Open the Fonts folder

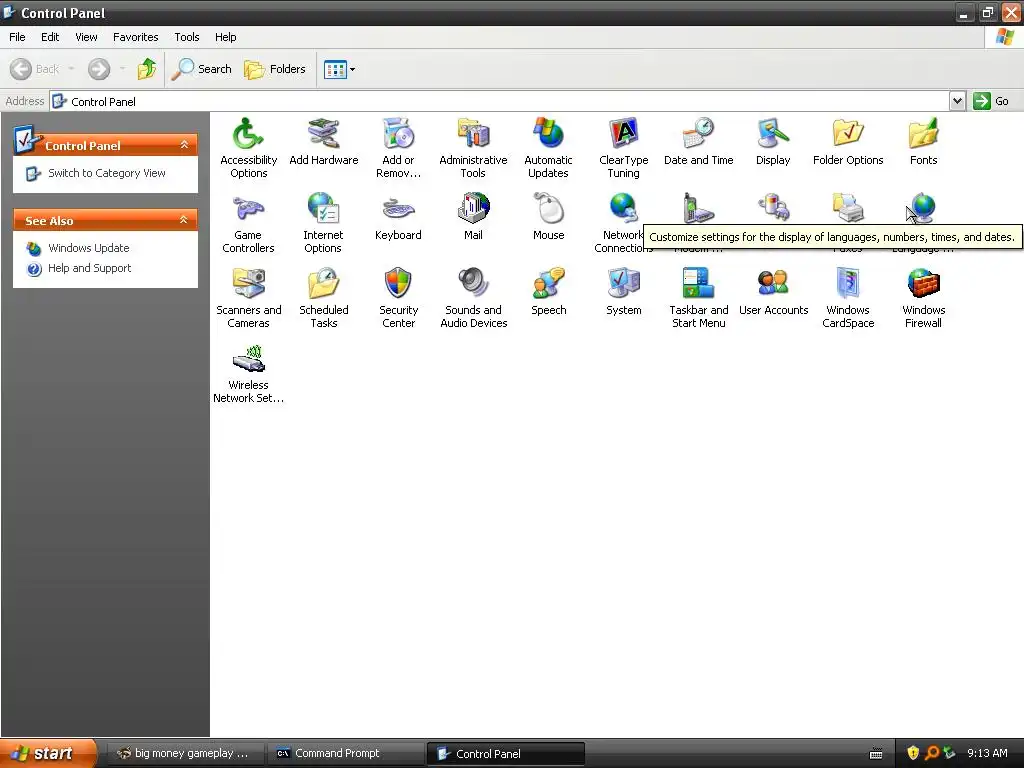pyautogui.click(x=923, y=142)
